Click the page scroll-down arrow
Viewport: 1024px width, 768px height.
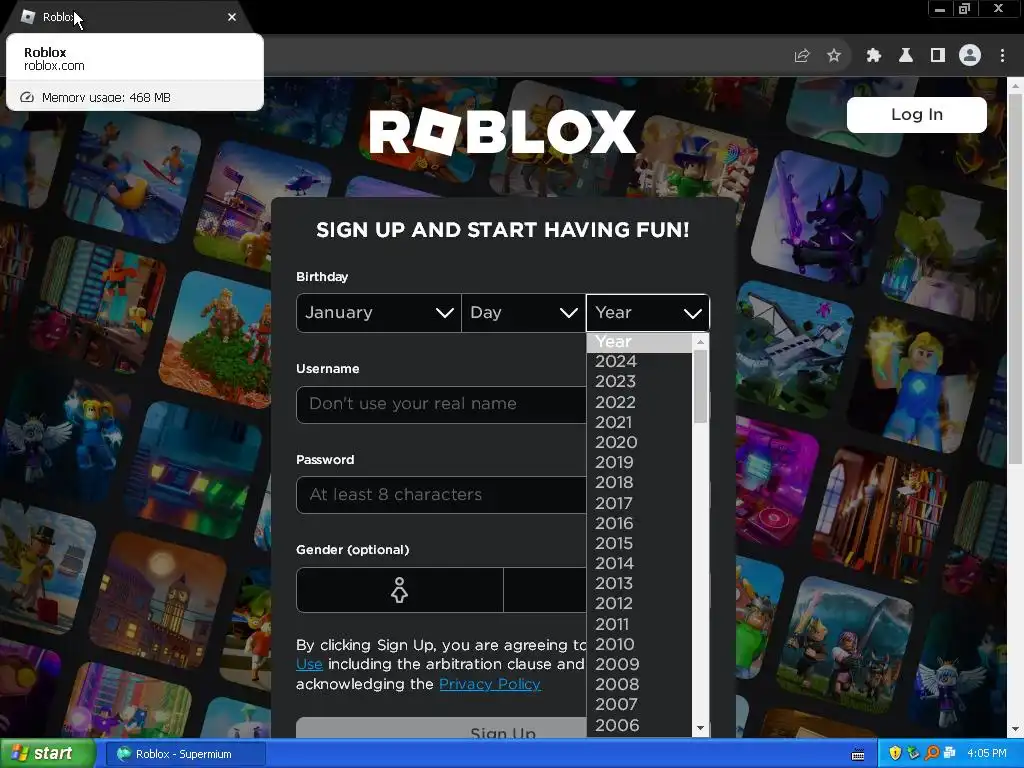click(x=1016, y=729)
